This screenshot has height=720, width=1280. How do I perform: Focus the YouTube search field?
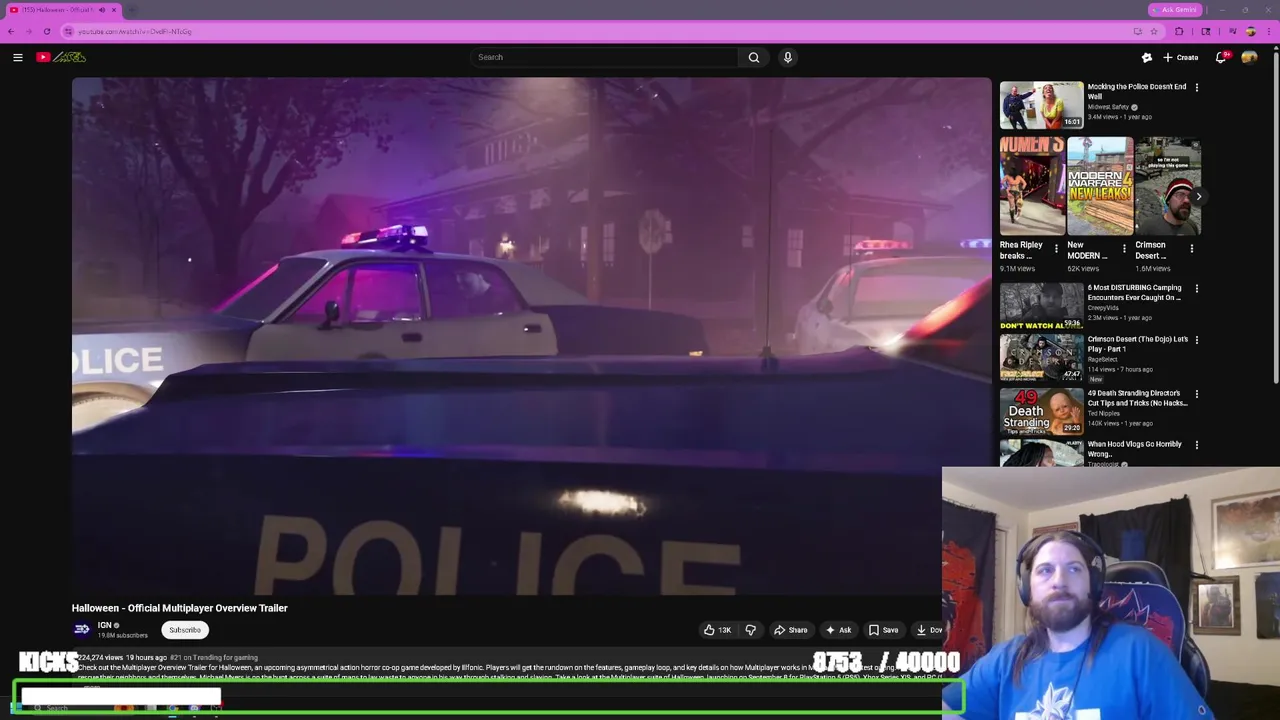click(x=605, y=57)
